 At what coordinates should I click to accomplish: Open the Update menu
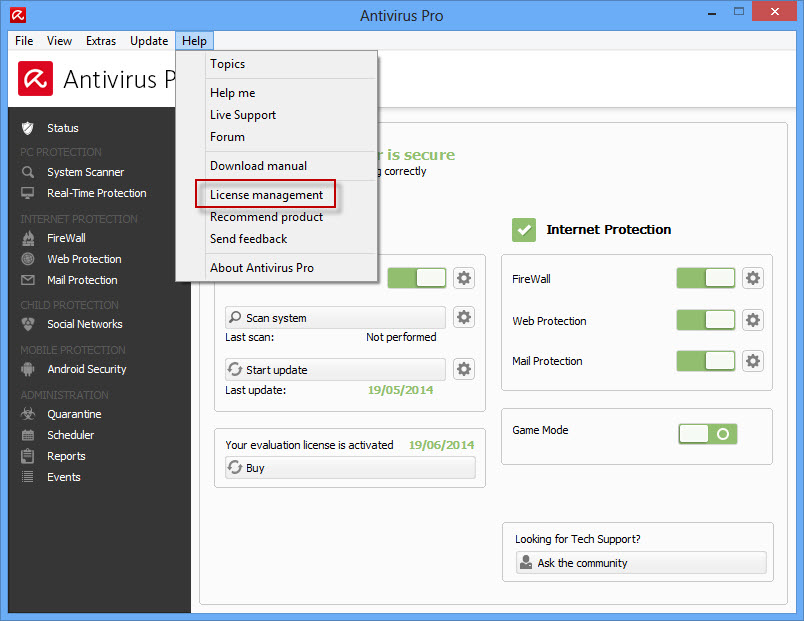click(x=149, y=41)
